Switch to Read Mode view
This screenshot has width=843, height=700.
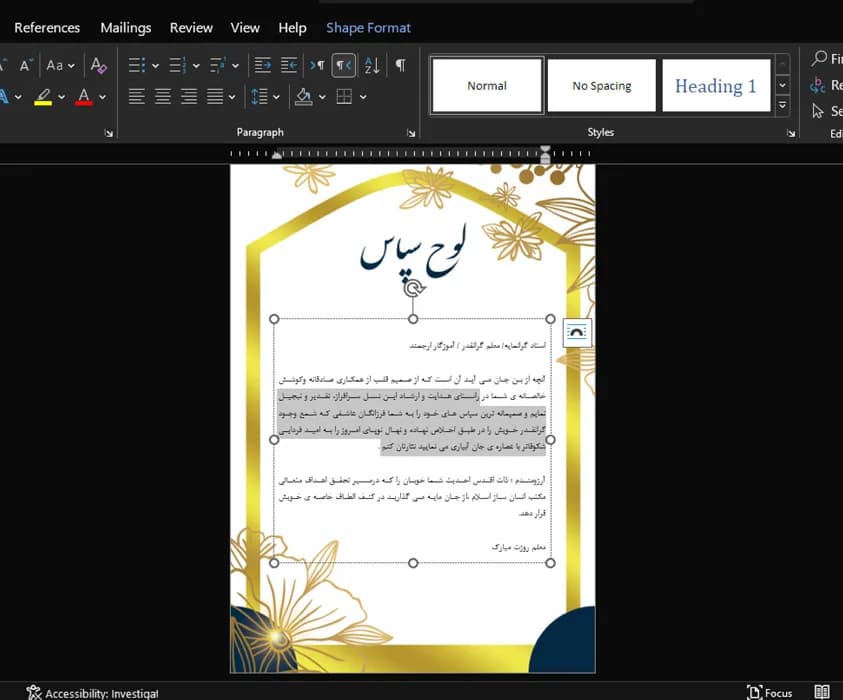pyautogui.click(x=822, y=692)
